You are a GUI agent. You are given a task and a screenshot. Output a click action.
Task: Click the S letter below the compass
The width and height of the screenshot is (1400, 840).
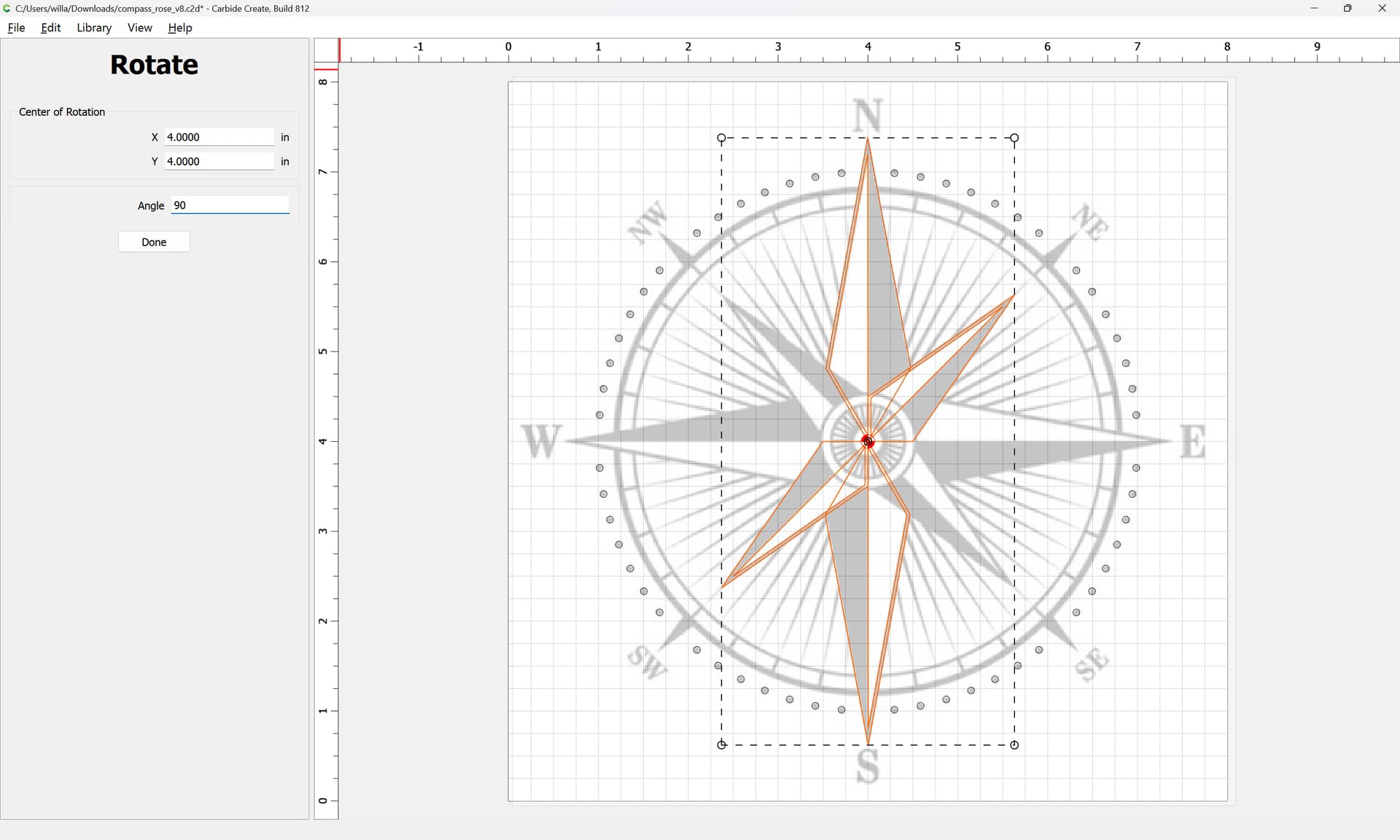(x=868, y=767)
